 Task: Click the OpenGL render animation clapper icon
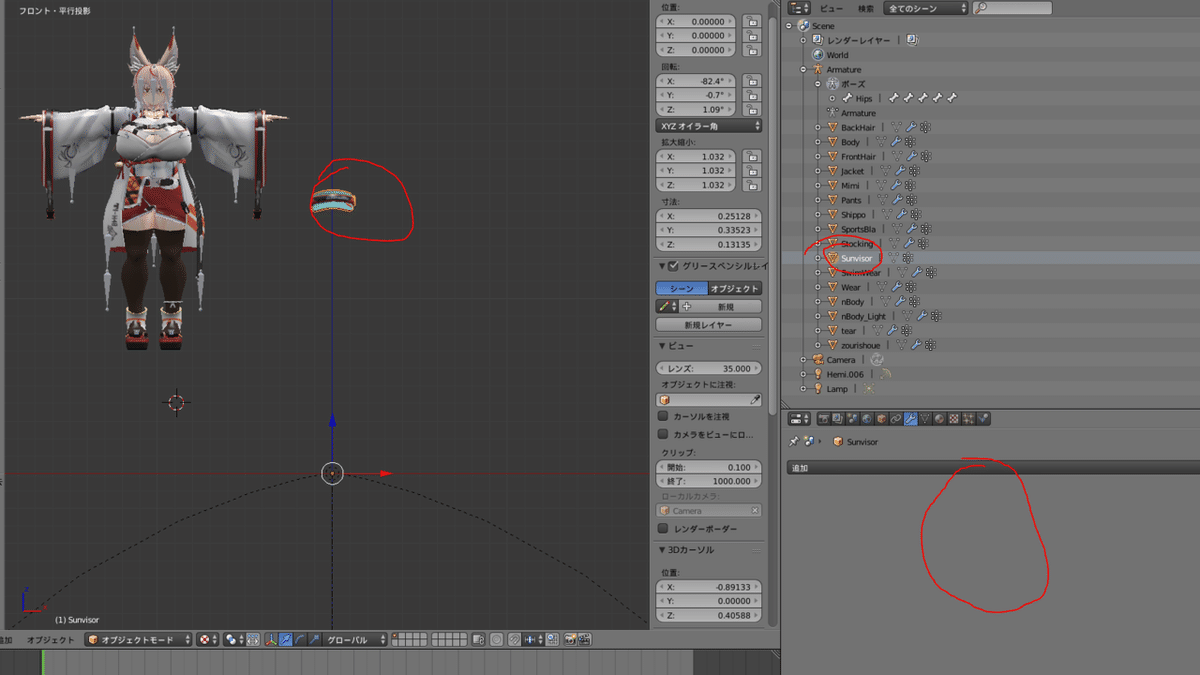(584, 639)
